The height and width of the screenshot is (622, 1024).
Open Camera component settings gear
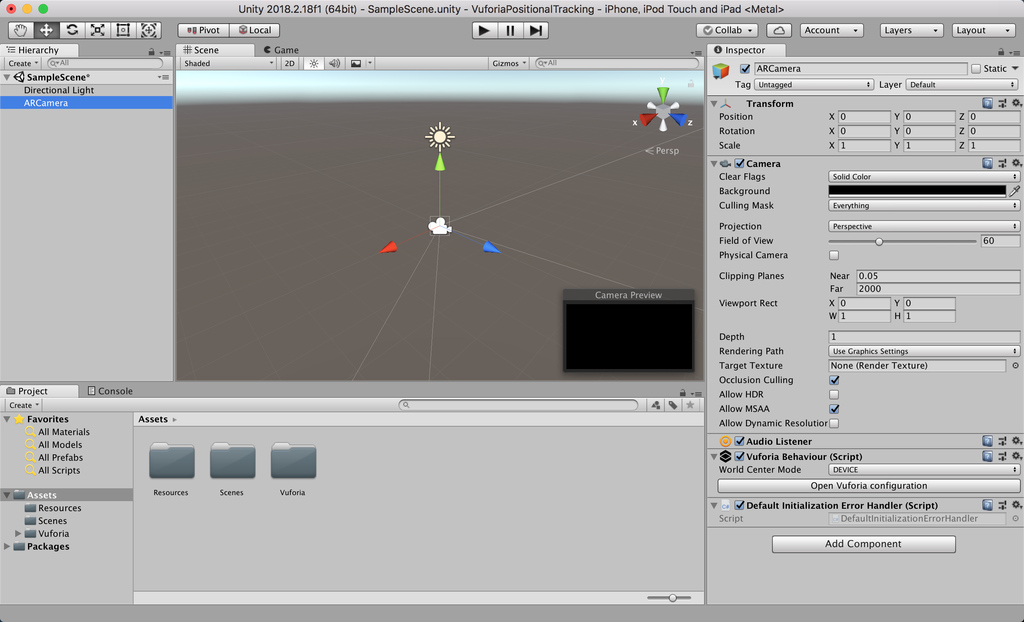1016,163
